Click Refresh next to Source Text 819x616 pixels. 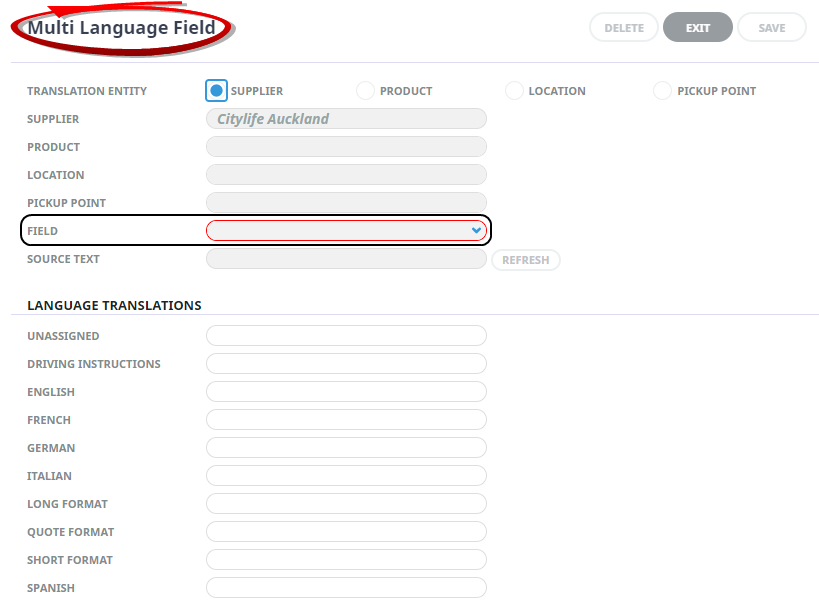(525, 260)
